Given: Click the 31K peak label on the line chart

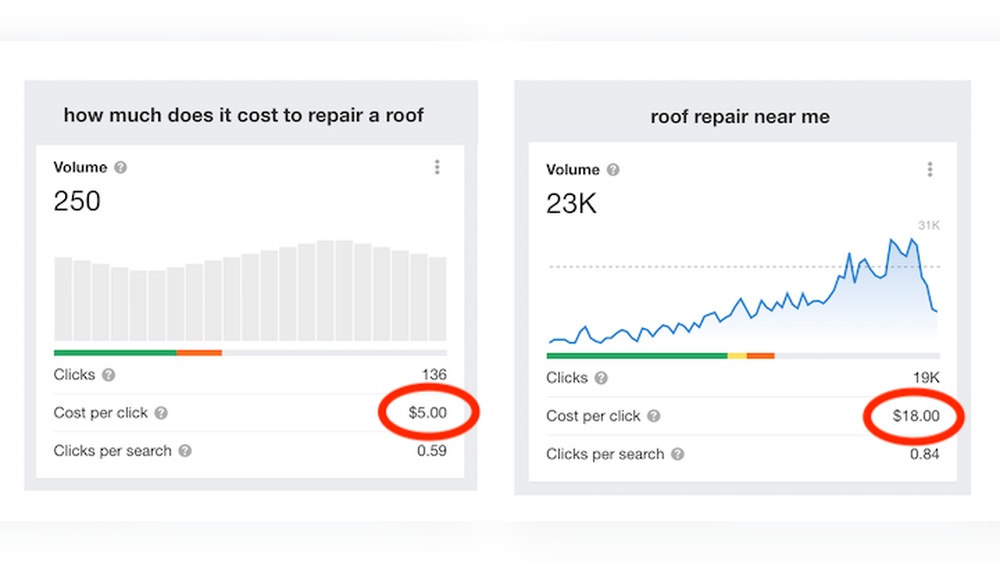Looking at the screenshot, I should [929, 225].
